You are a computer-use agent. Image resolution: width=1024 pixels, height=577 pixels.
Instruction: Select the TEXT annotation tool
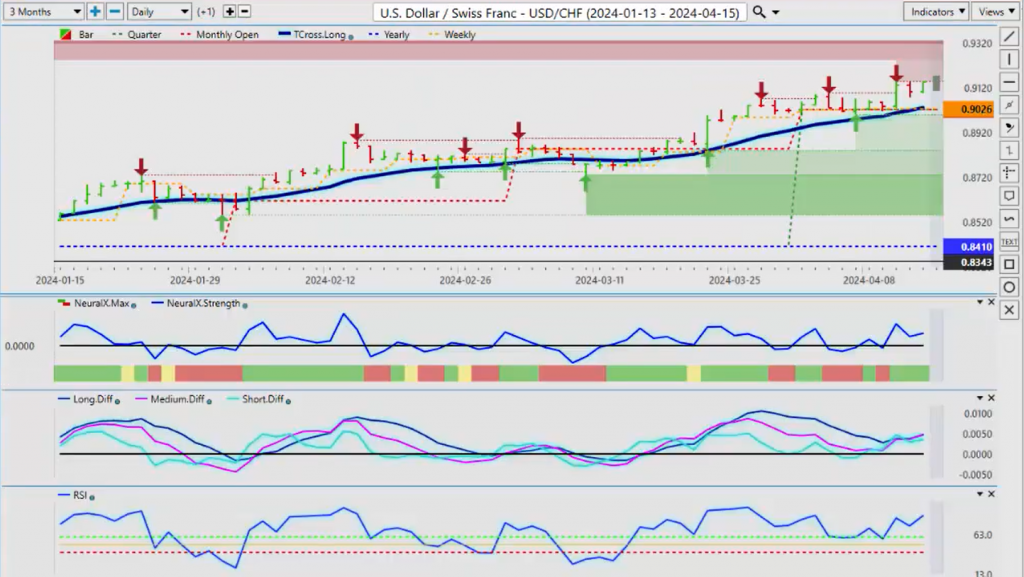[1009, 242]
